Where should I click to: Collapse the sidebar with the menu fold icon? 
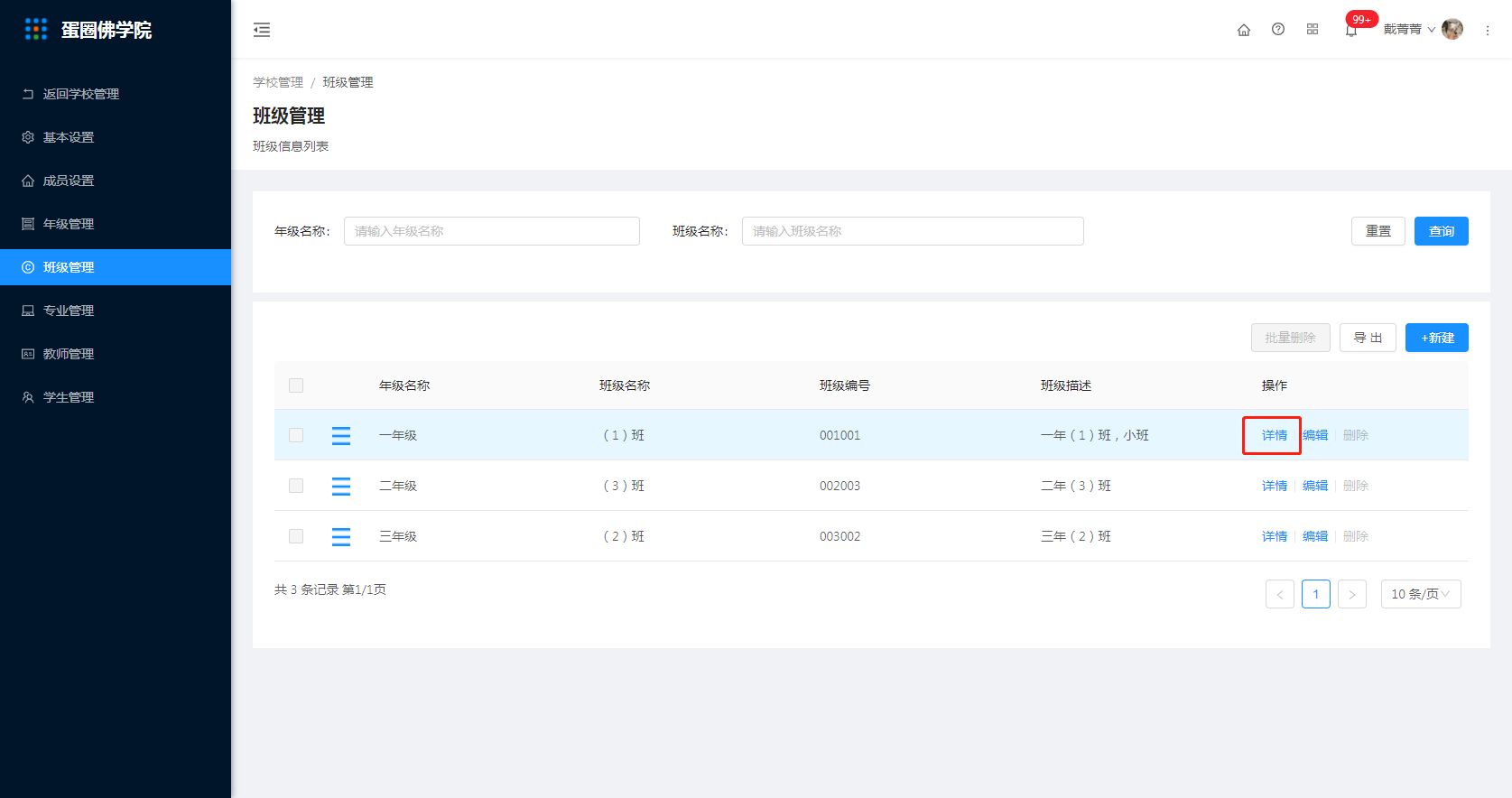point(262,30)
